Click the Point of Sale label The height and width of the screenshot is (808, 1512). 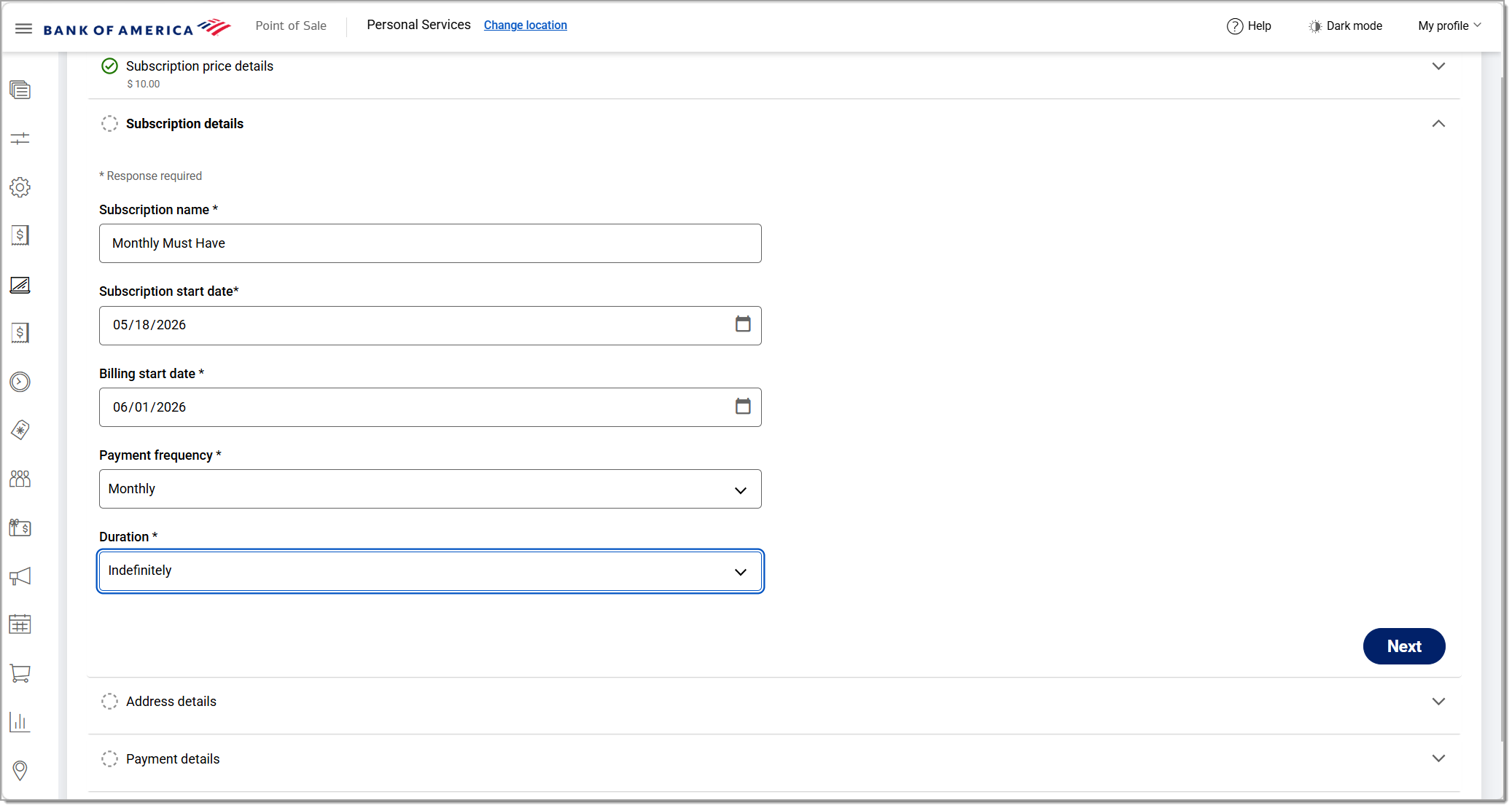point(291,26)
